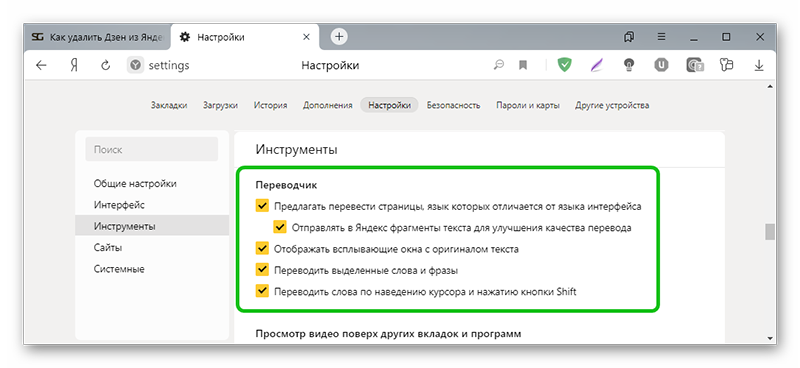Click the Переводчик heading
Screen dimensions: 800x368
287,185
